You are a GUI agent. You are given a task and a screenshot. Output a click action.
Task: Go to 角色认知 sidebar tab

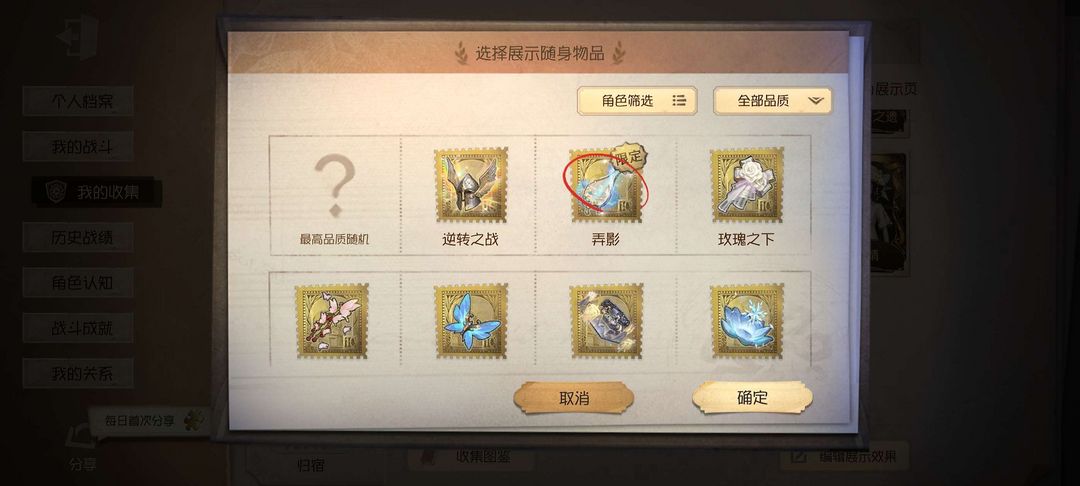(x=78, y=283)
